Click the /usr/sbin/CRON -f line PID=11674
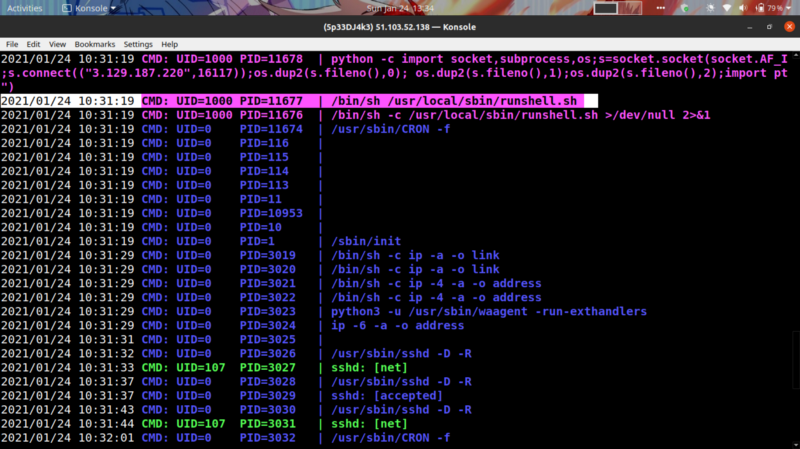The width and height of the screenshot is (800, 449). tap(225, 129)
